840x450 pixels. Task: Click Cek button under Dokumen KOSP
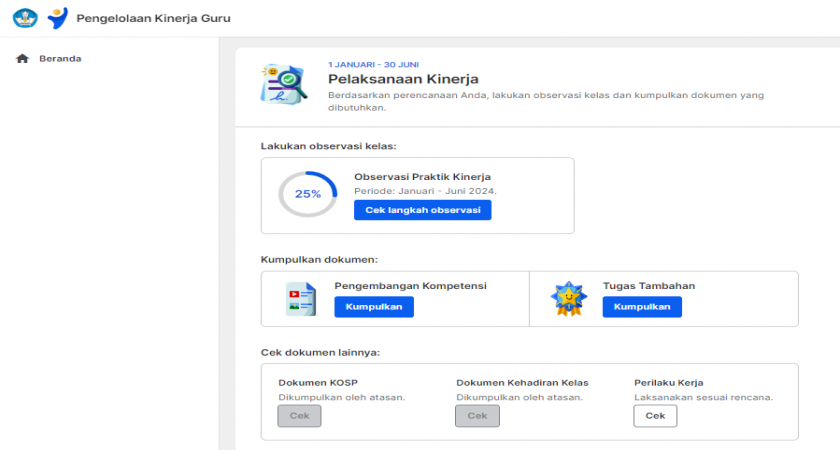point(299,416)
